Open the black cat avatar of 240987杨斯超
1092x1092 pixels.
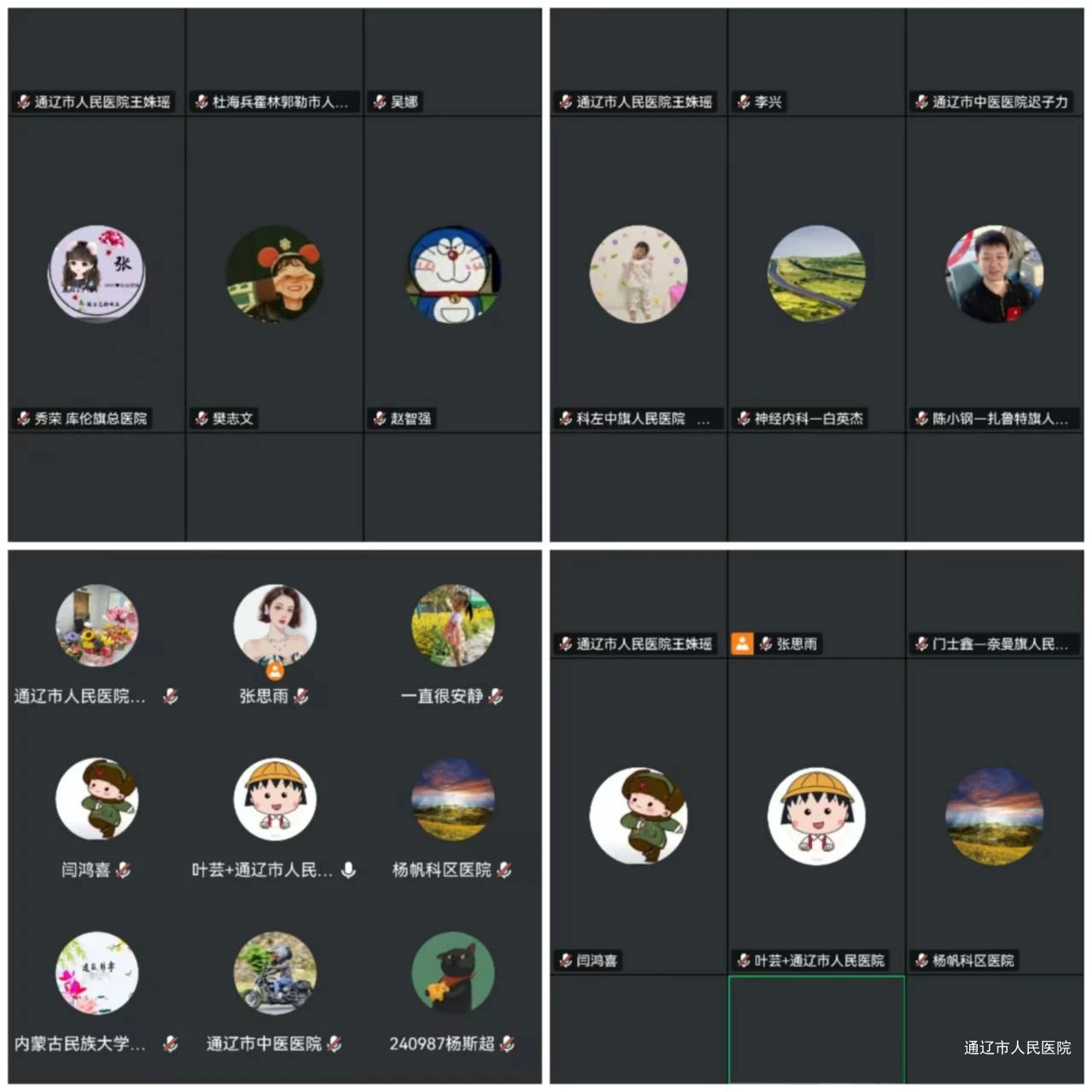pyautogui.click(x=453, y=973)
